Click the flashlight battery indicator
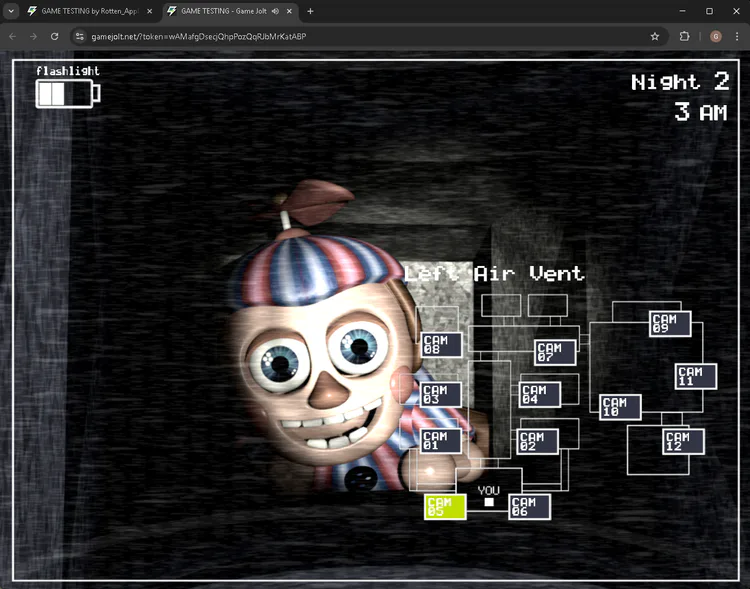This screenshot has height=589, width=750. click(x=68, y=94)
